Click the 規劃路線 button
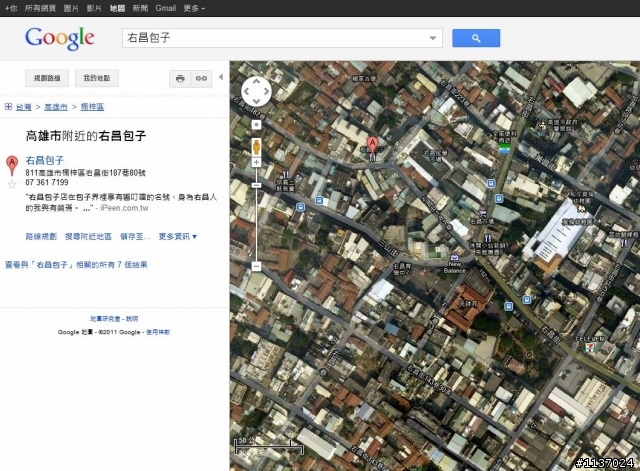The width and height of the screenshot is (640, 471). point(47,78)
